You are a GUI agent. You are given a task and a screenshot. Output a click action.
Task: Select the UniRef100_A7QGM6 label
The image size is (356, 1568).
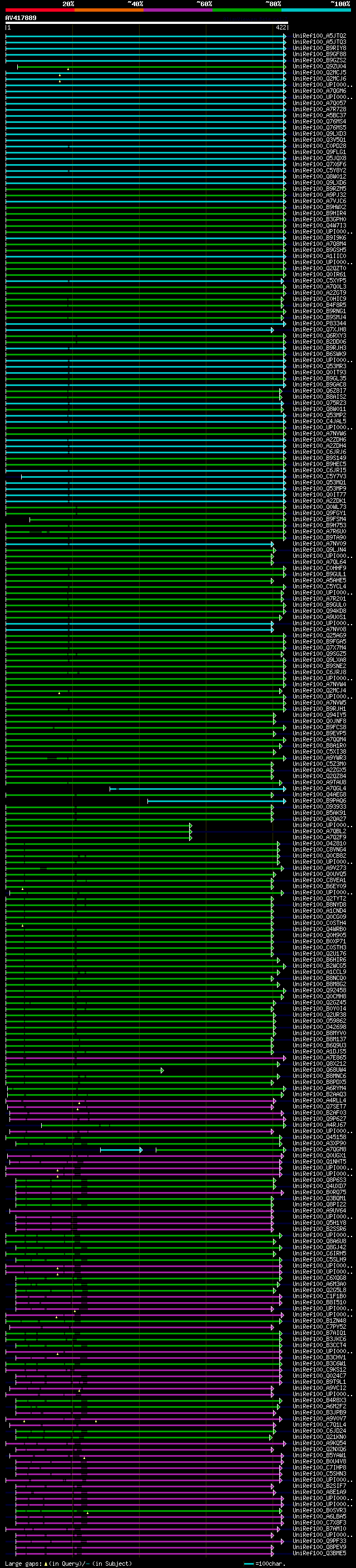click(319, 91)
